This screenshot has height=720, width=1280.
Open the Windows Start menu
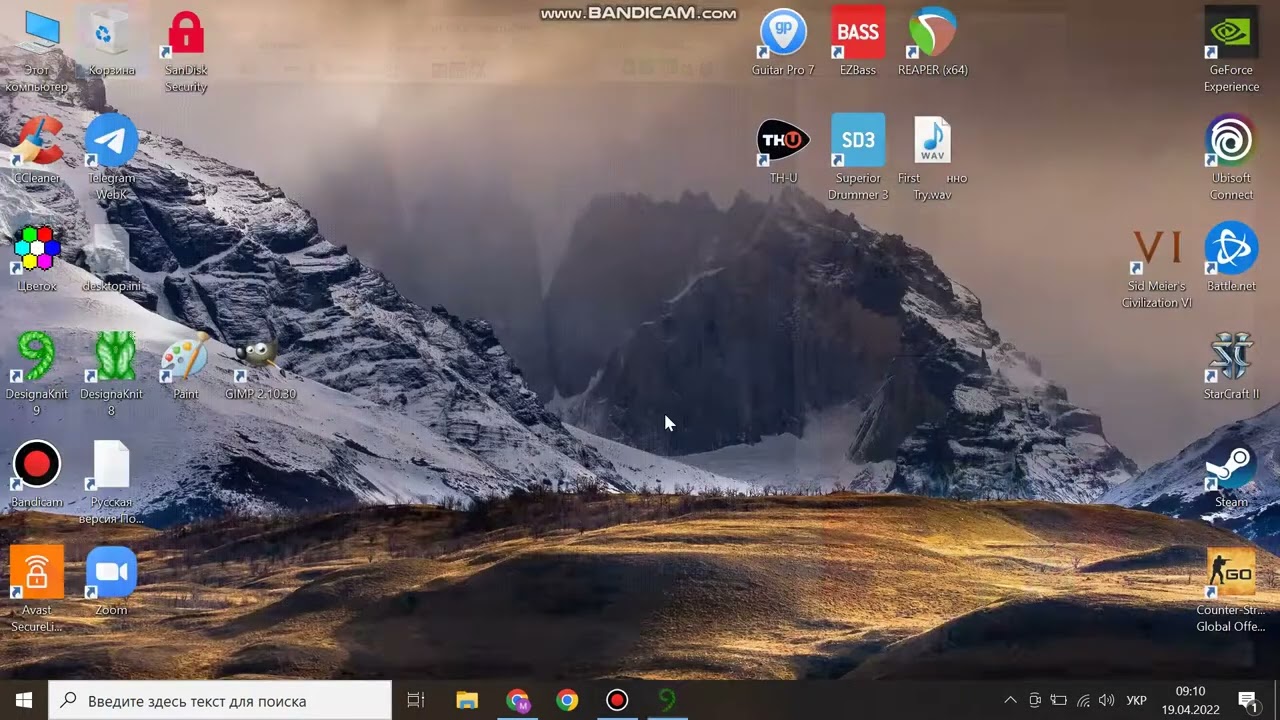pos(24,700)
